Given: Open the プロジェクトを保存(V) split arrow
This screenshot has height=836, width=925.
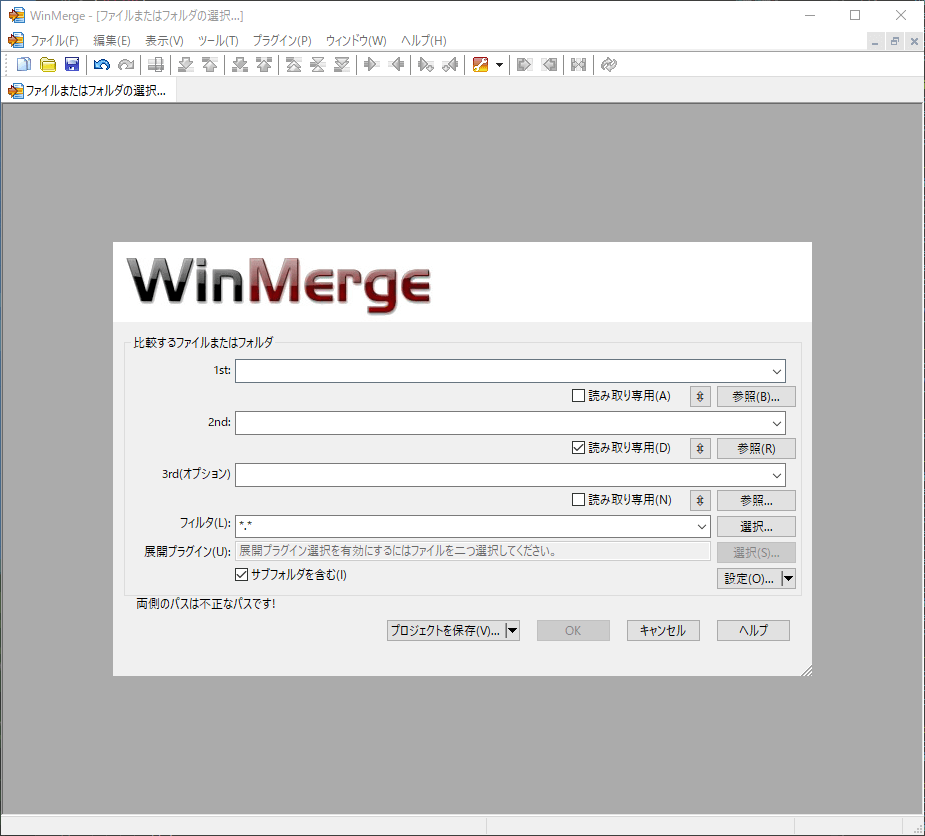Looking at the screenshot, I should click(x=513, y=631).
